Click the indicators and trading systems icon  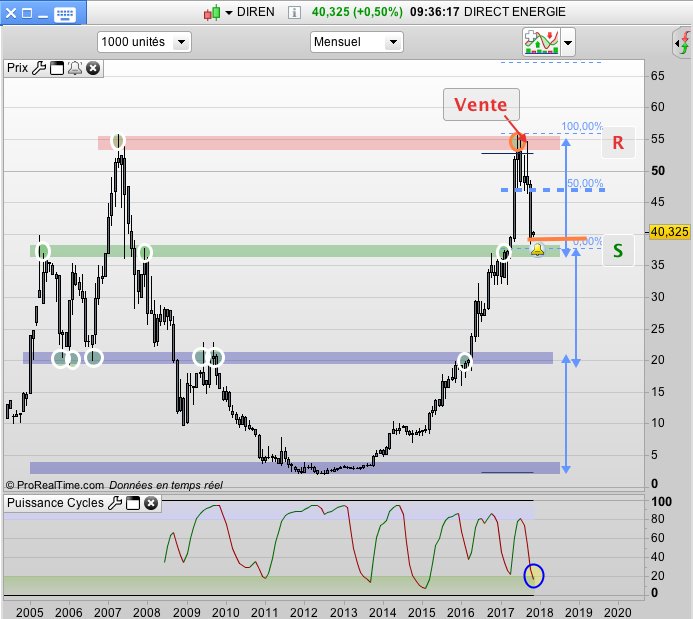click(541, 42)
